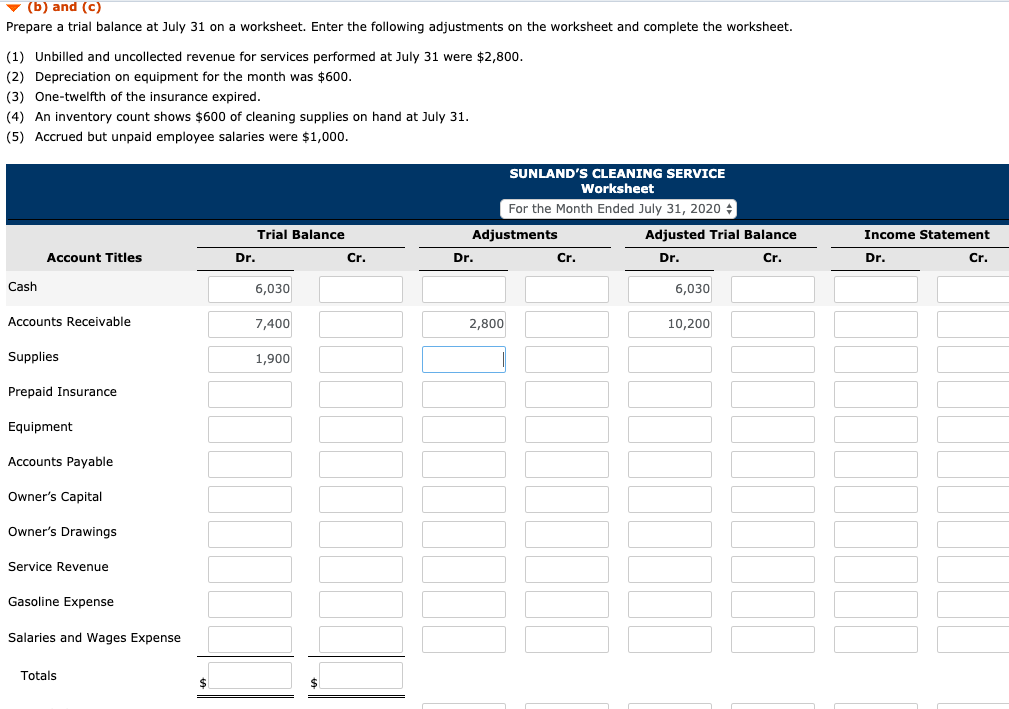1009x709 pixels.
Task: Select the Cash Income Statement Dr. field
Action: pyautogui.click(x=875, y=288)
